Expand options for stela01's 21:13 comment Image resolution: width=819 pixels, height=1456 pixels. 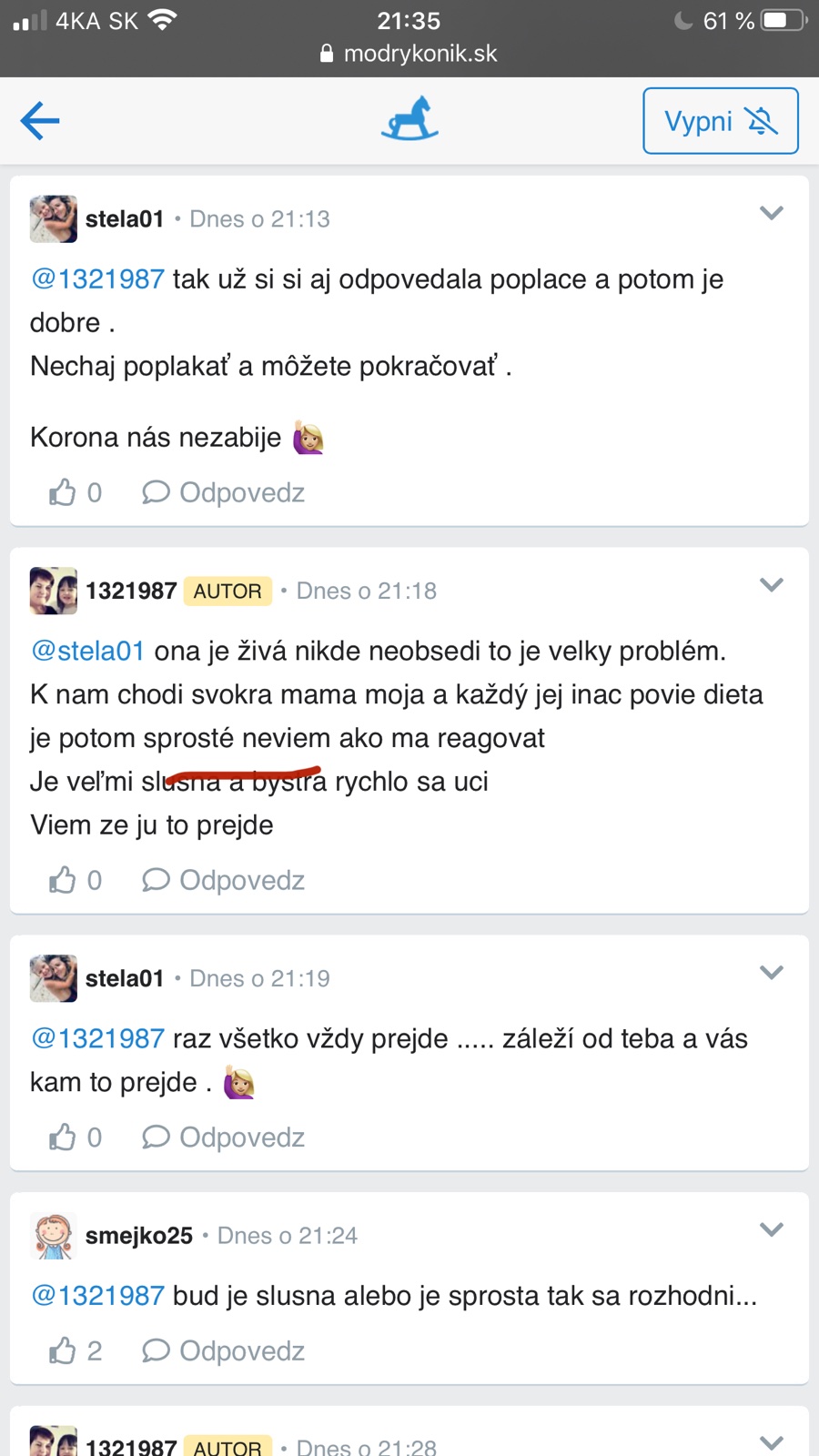coord(771,214)
